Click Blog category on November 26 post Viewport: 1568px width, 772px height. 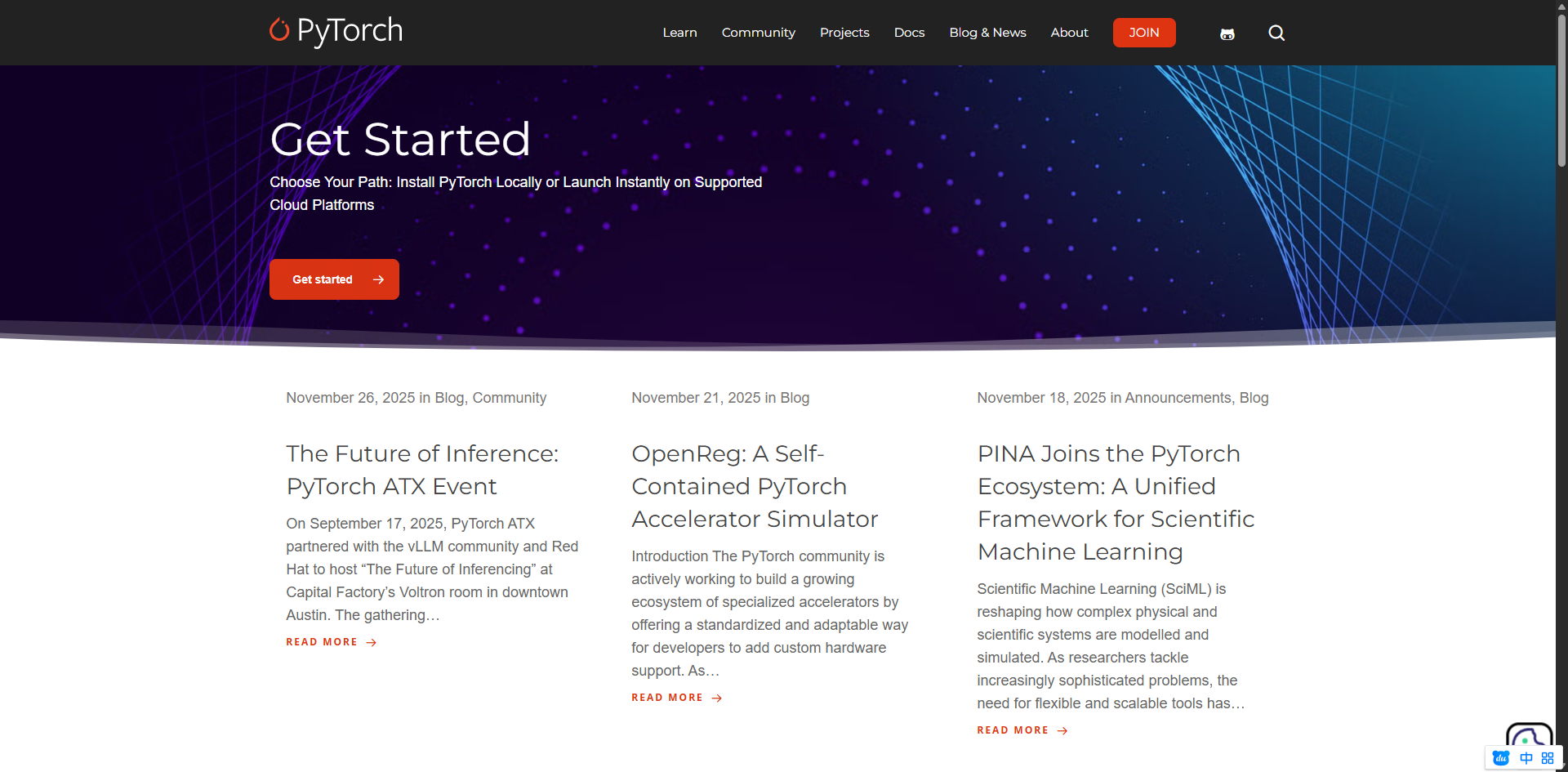(x=448, y=398)
